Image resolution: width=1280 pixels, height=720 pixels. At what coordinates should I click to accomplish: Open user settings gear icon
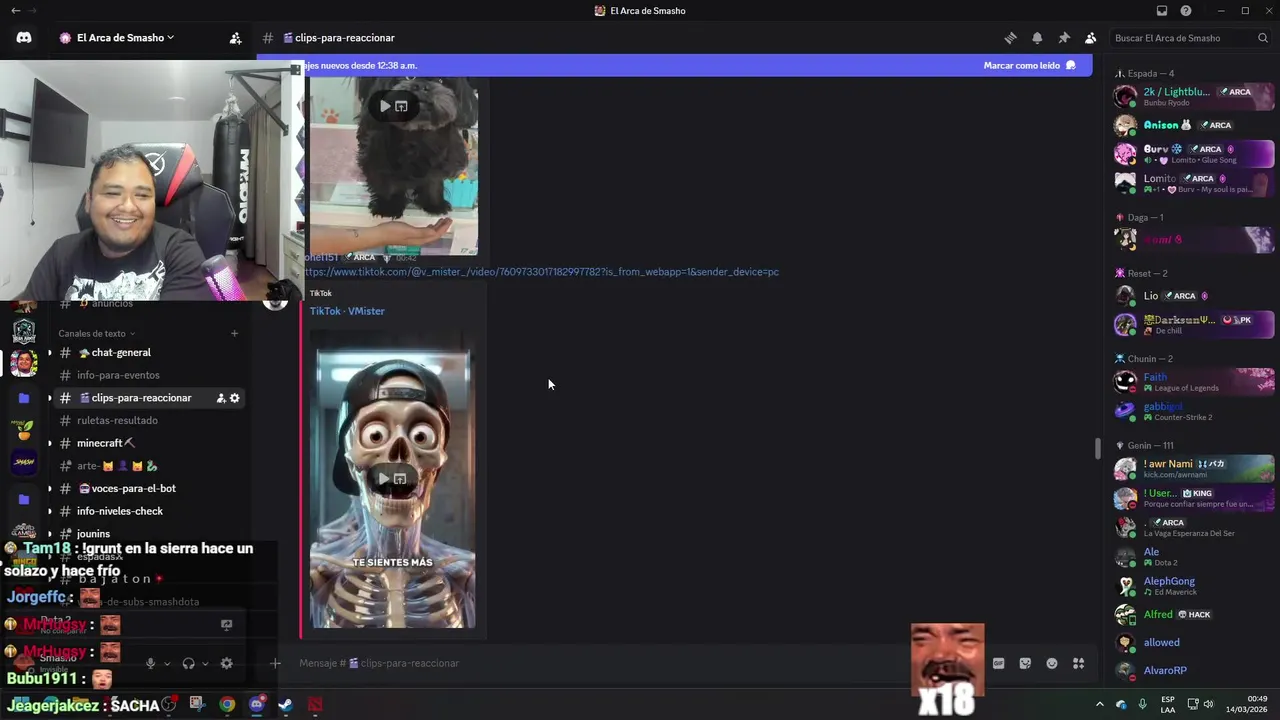tap(226, 663)
